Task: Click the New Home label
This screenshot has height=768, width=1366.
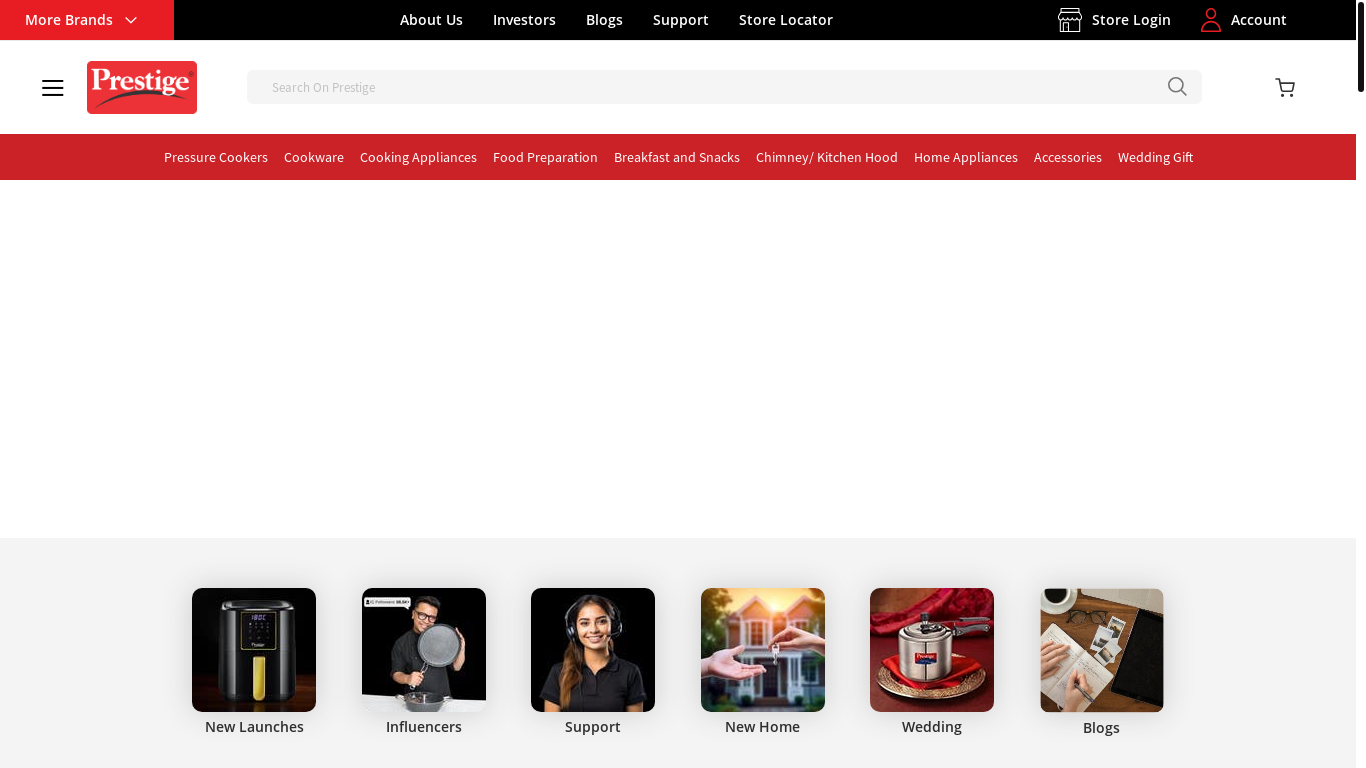Action: [763, 727]
